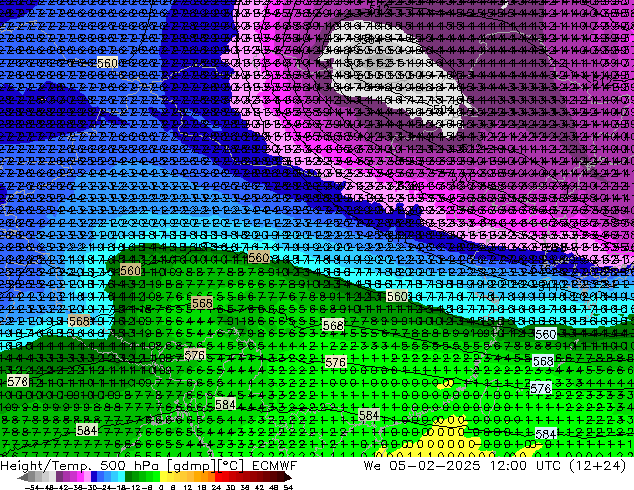Click the '24' positive legend scale value
The width and height of the screenshot is (634, 490).
click(216, 488)
